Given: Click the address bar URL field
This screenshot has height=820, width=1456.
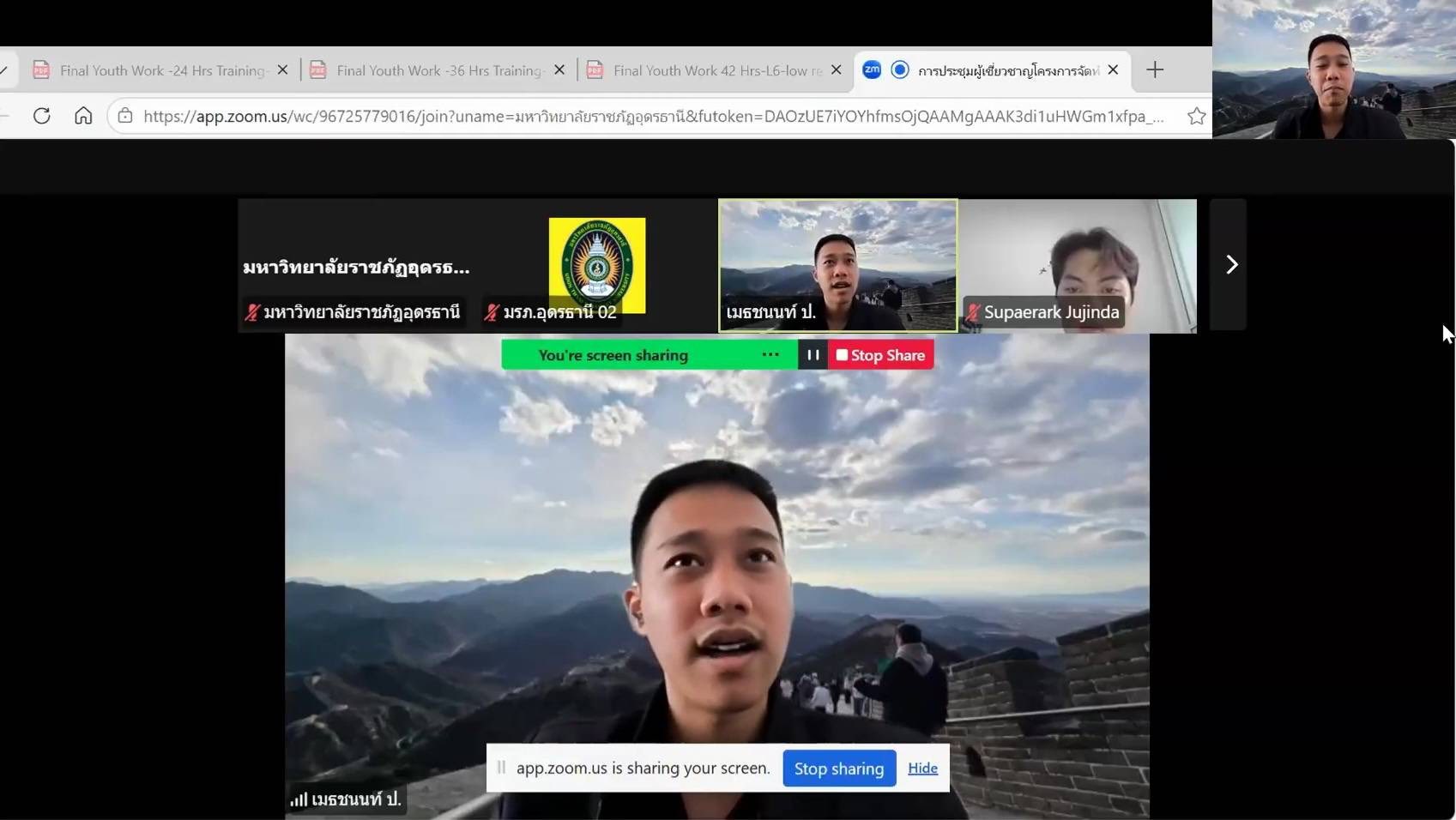Looking at the screenshot, I should tap(652, 117).
